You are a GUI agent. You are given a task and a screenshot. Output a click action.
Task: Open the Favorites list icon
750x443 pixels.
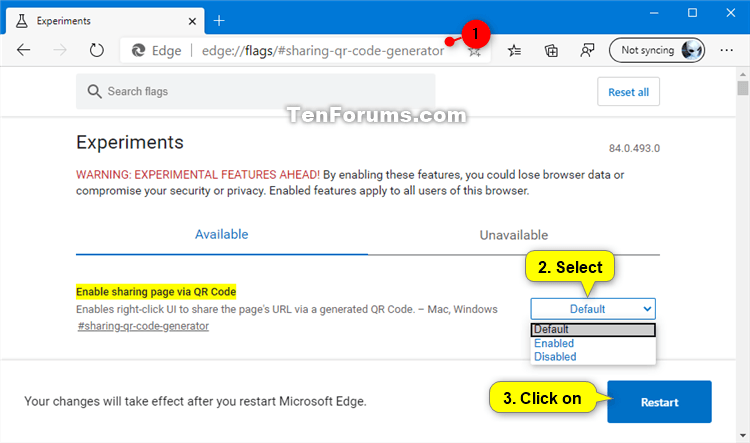click(514, 50)
